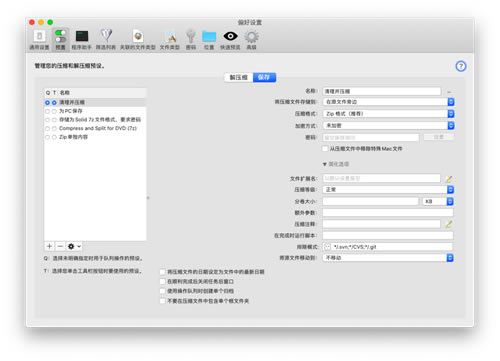The image size is (500, 361).
Task: Click the pencil icon beside archive comment field
Action: (x=449, y=224)
